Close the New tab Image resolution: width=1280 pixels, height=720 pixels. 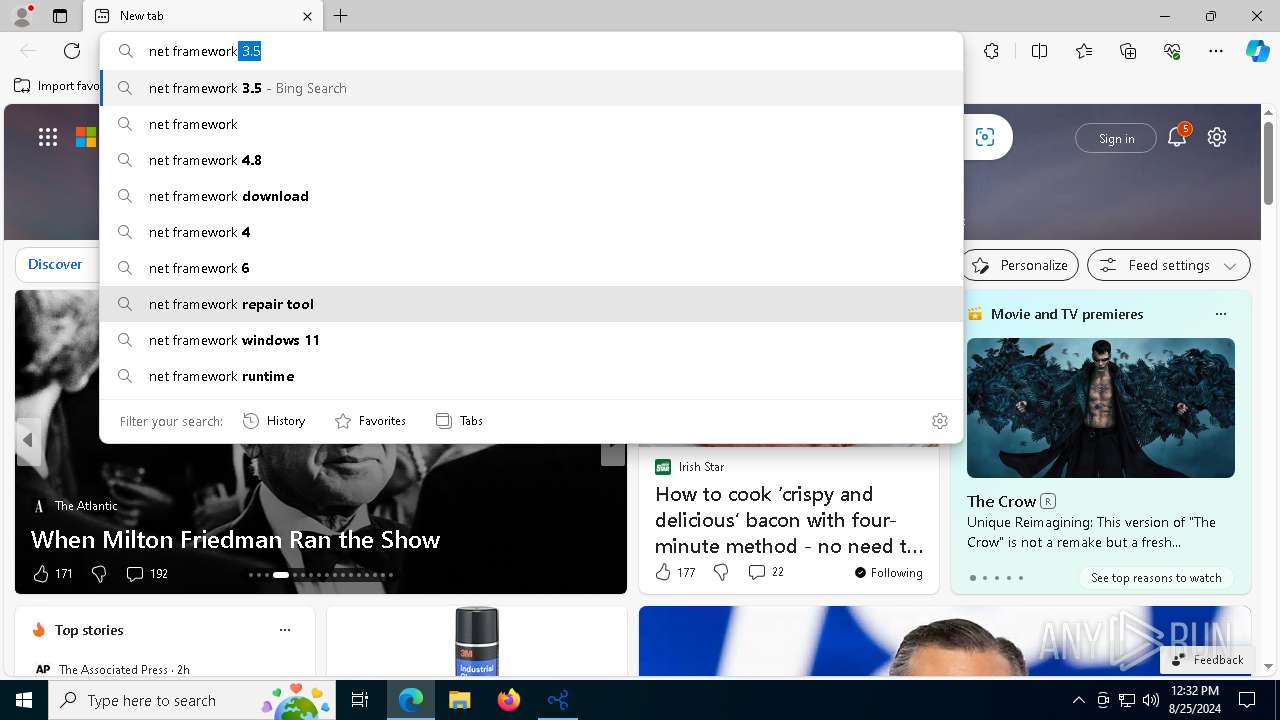point(307,16)
